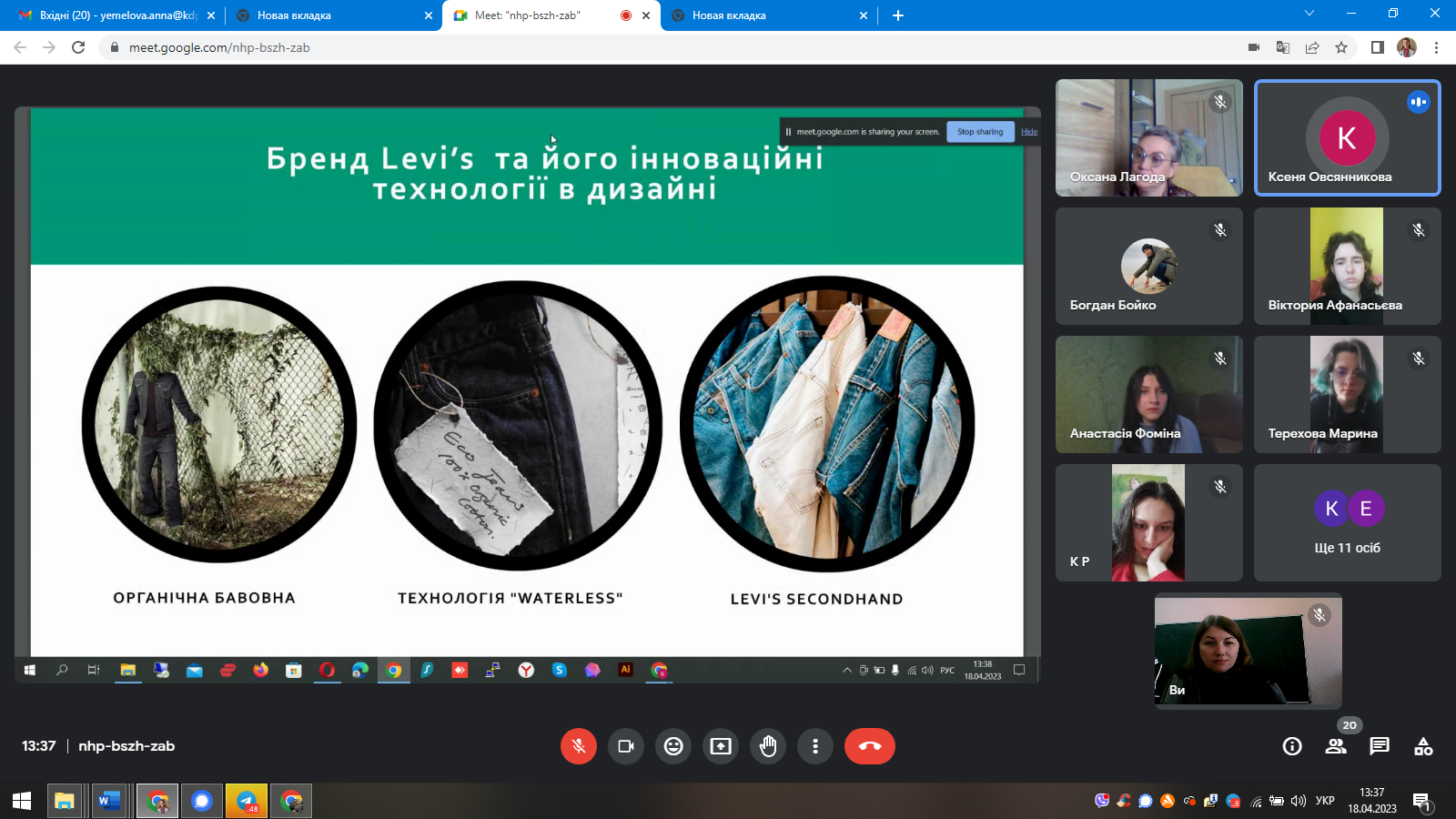Open Telegram from the taskbar

pyautogui.click(x=247, y=801)
